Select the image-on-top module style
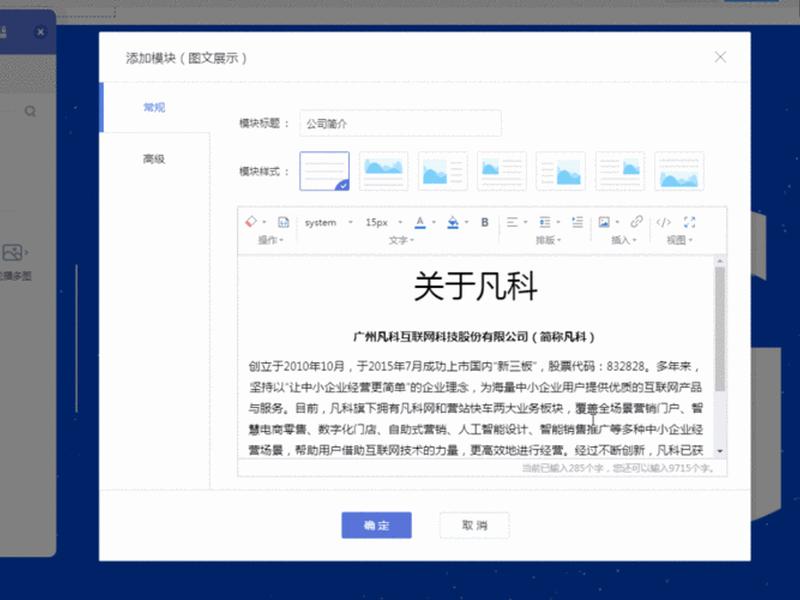This screenshot has width=800, height=600. tap(384, 171)
